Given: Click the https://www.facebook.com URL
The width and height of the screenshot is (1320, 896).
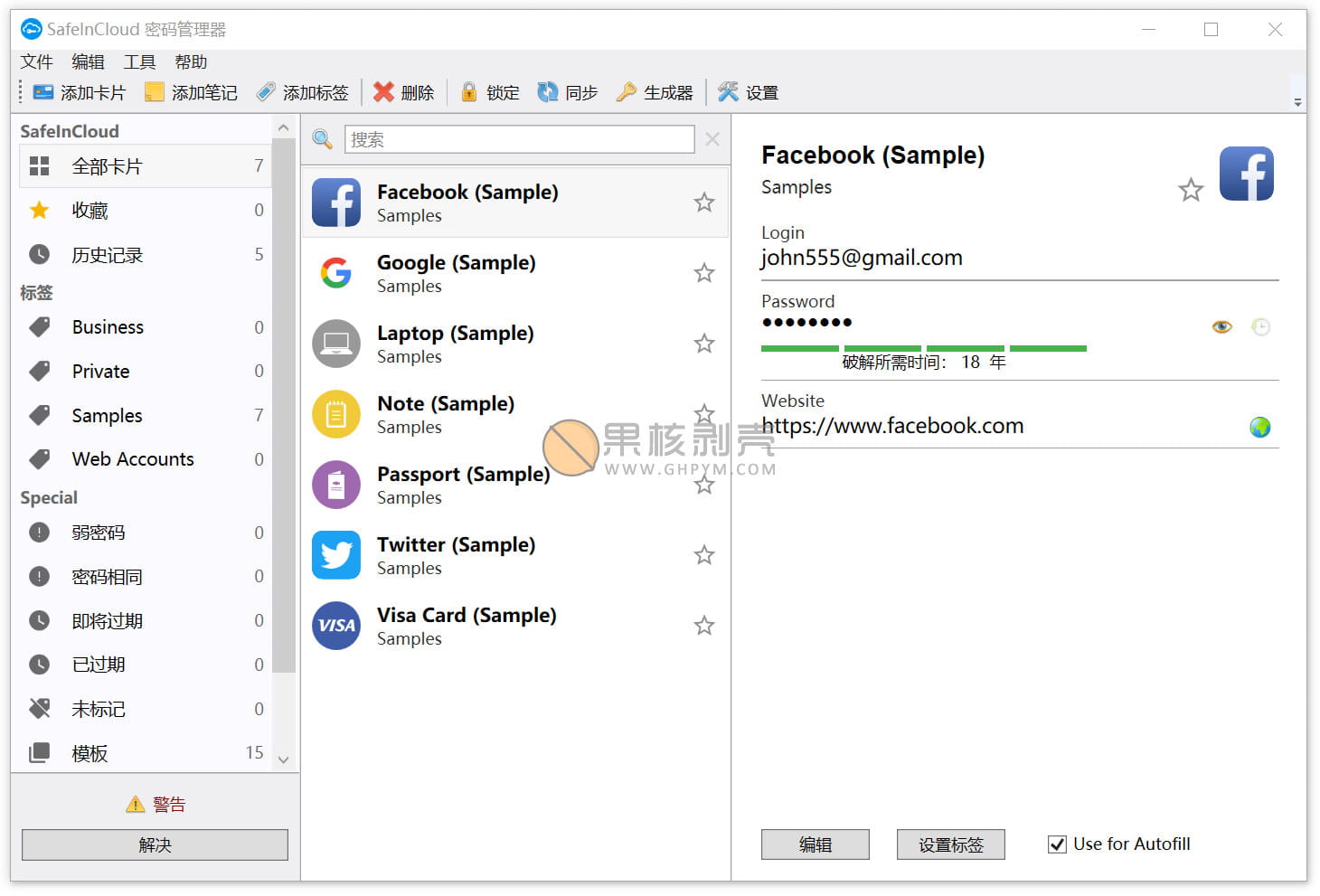Looking at the screenshot, I should (892, 426).
